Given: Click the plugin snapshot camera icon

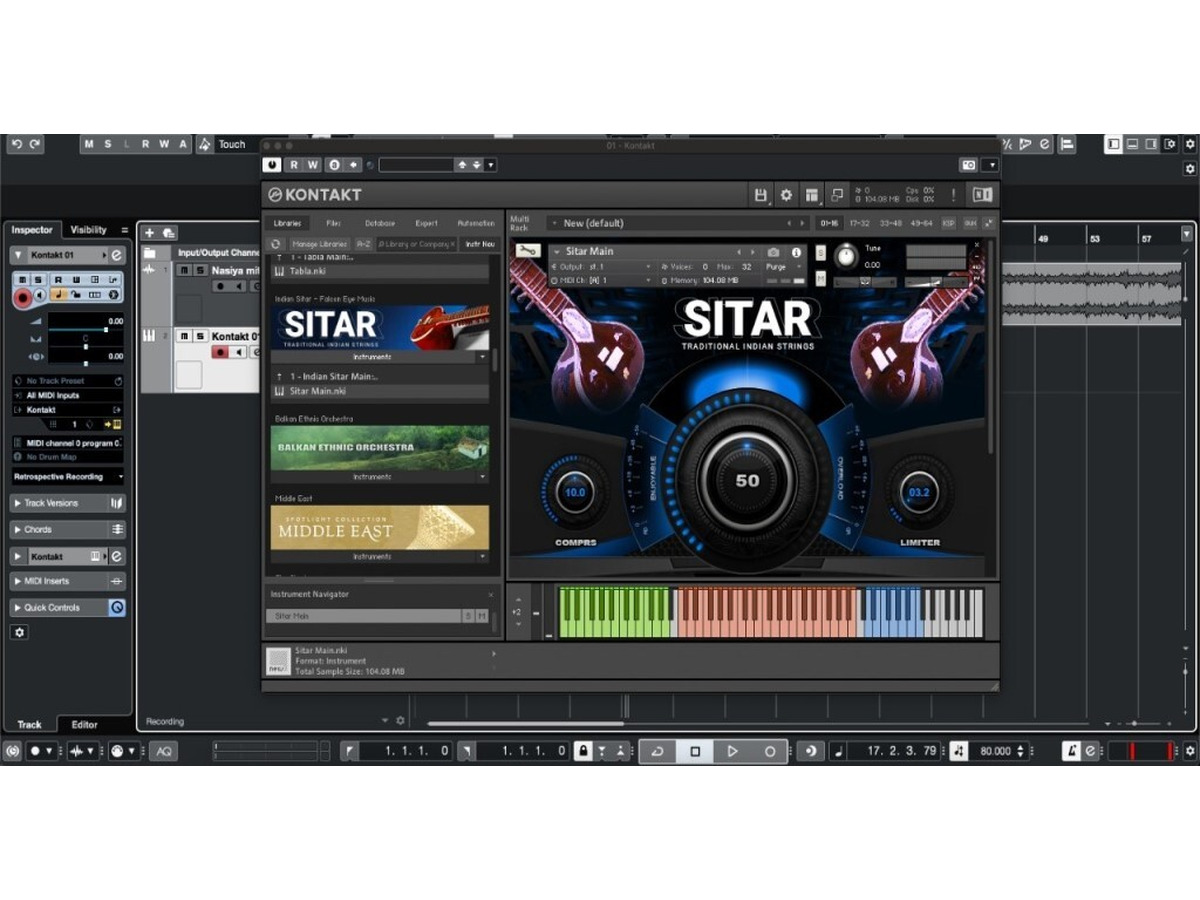Looking at the screenshot, I should pyautogui.click(x=968, y=165).
